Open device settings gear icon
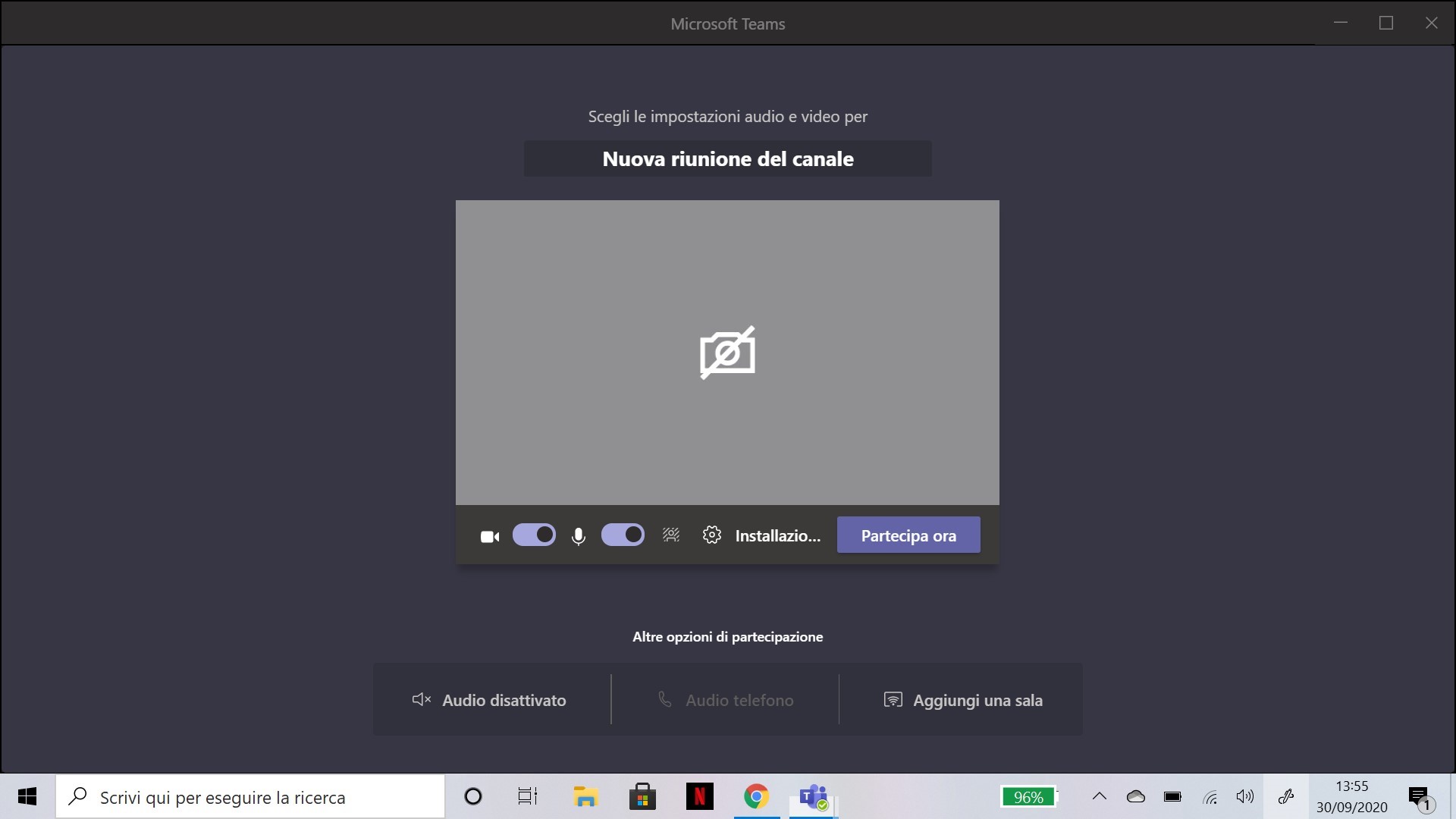Image resolution: width=1456 pixels, height=819 pixels. (x=711, y=535)
